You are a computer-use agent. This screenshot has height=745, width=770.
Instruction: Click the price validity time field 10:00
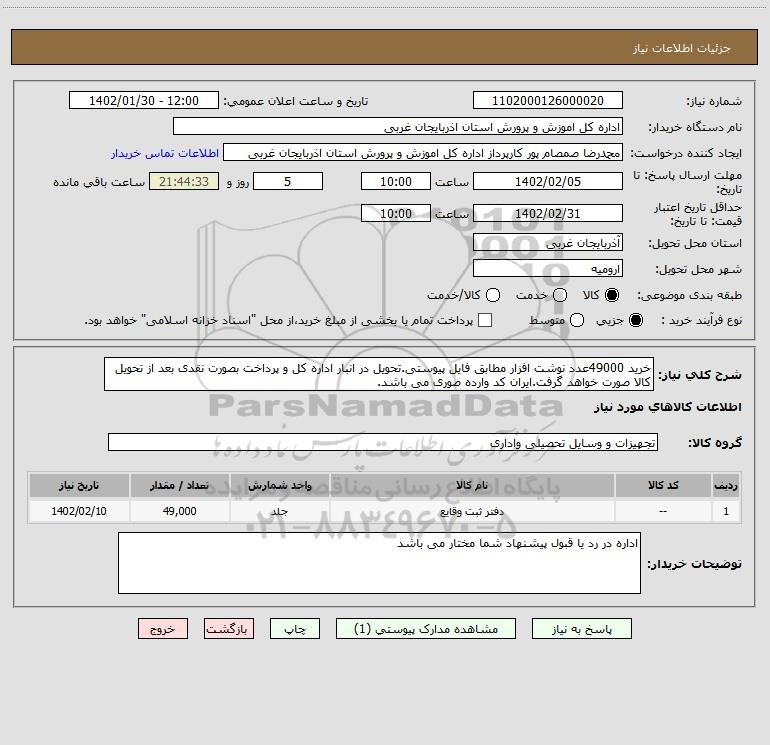[x=396, y=213]
